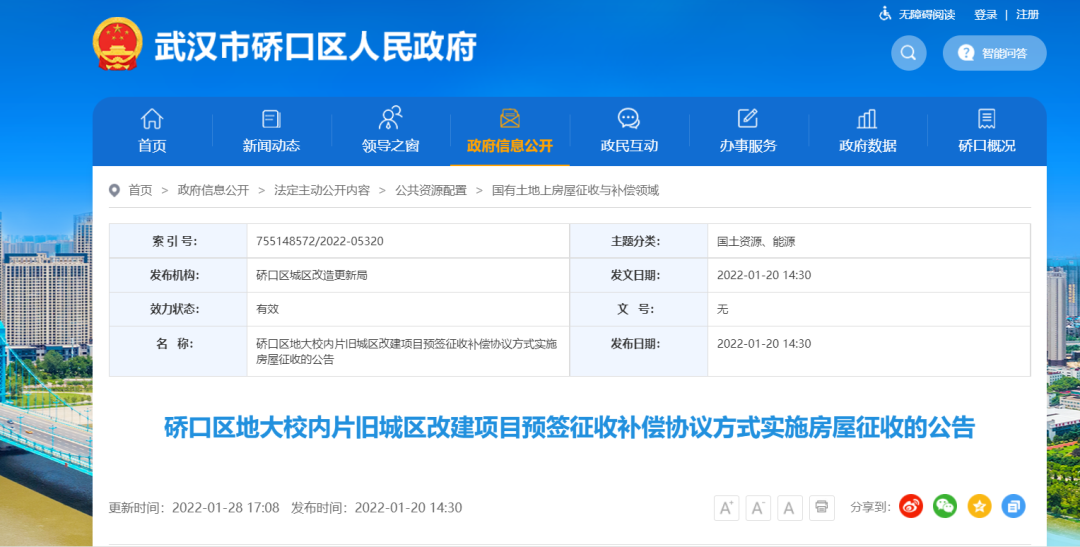Screen dimensions: 1080x547
Task: Click 注册 register link
Action: [x=1027, y=15]
